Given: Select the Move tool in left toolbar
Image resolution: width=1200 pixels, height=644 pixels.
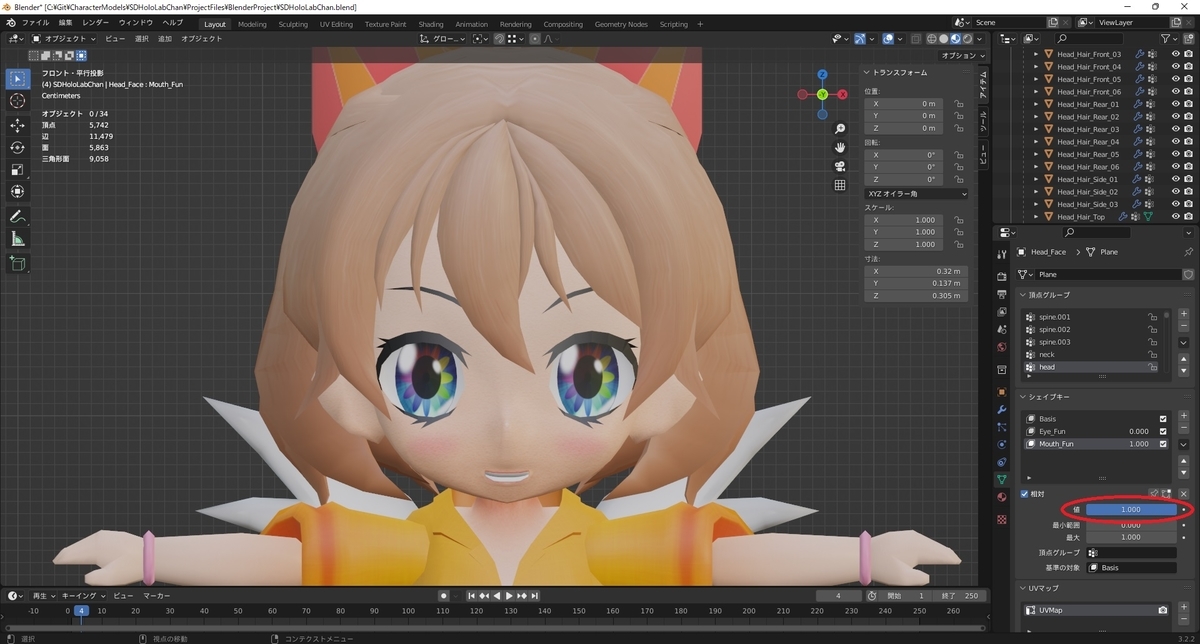Looking at the screenshot, I should pyautogui.click(x=18, y=125).
